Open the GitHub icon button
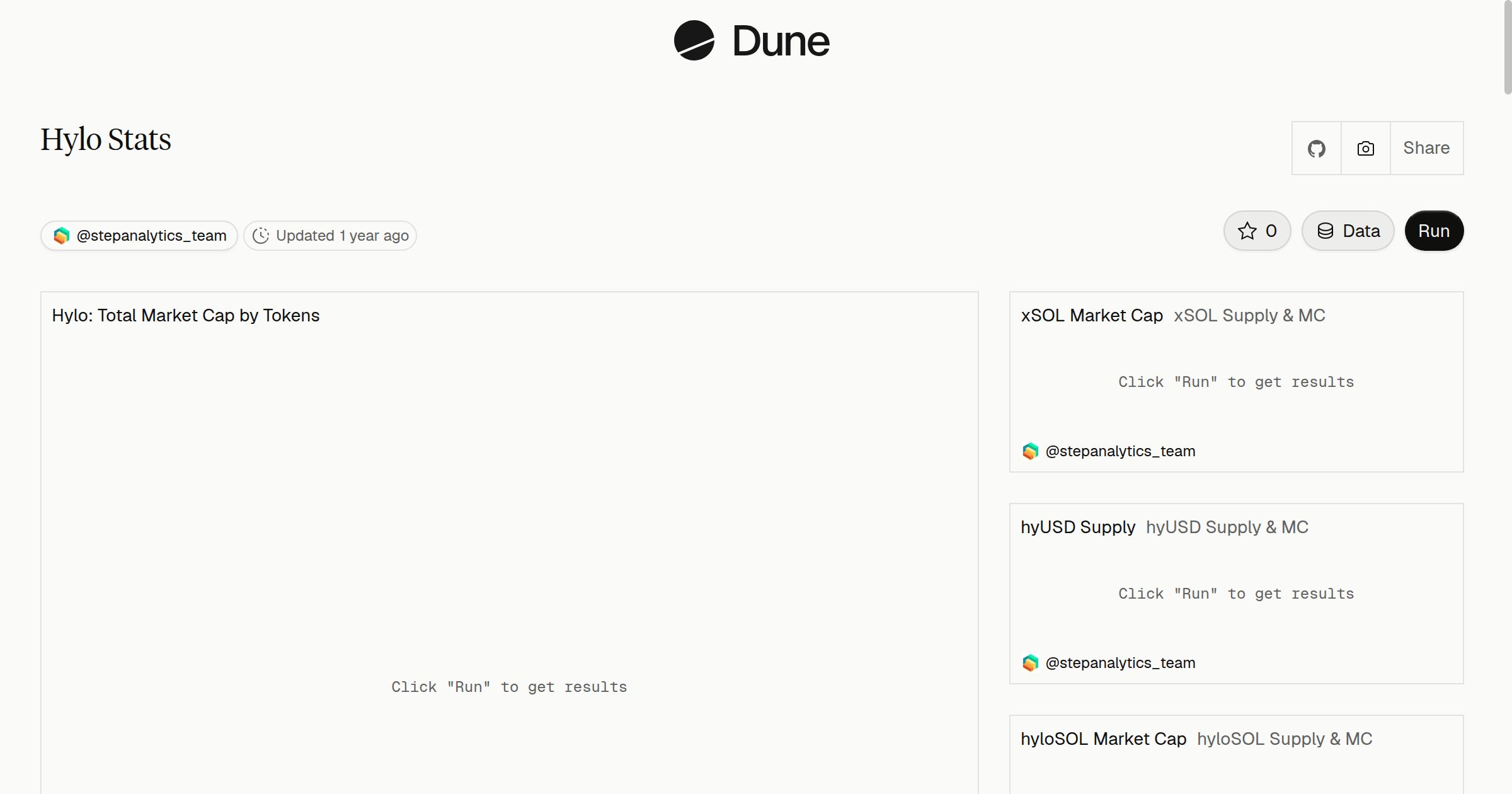 click(x=1316, y=148)
